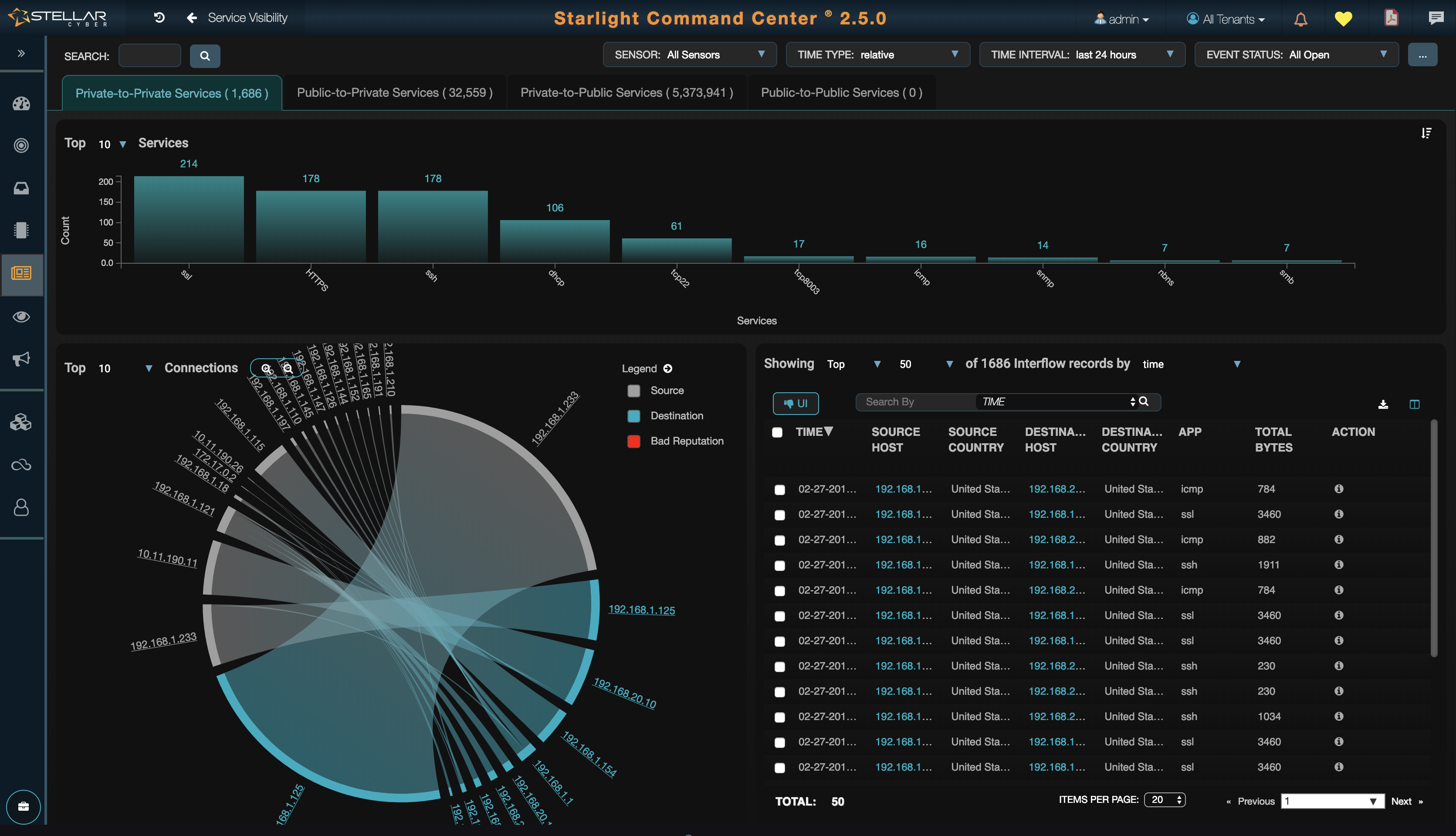Screen dimensions: 1456x836
Task: Click the briefcase circle icon
Action: click(23, 807)
